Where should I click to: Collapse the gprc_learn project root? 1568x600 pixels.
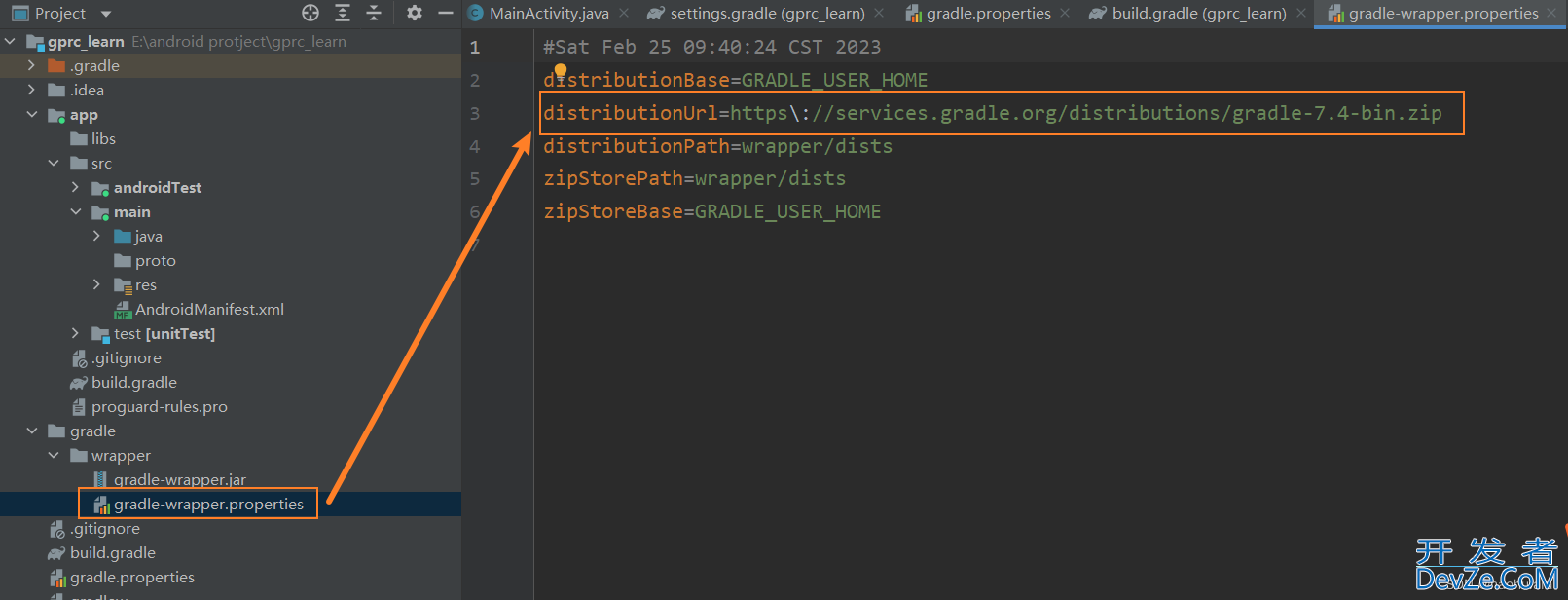[x=10, y=42]
